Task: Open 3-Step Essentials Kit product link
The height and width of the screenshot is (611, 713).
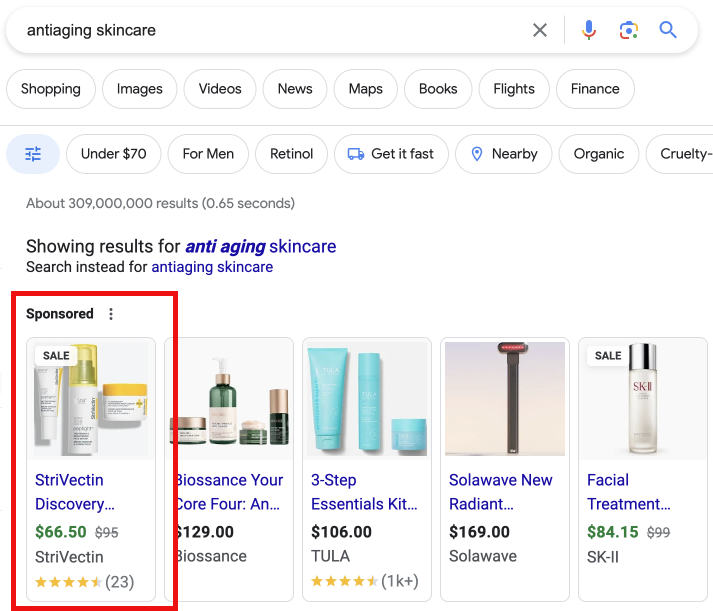Action: [x=364, y=492]
